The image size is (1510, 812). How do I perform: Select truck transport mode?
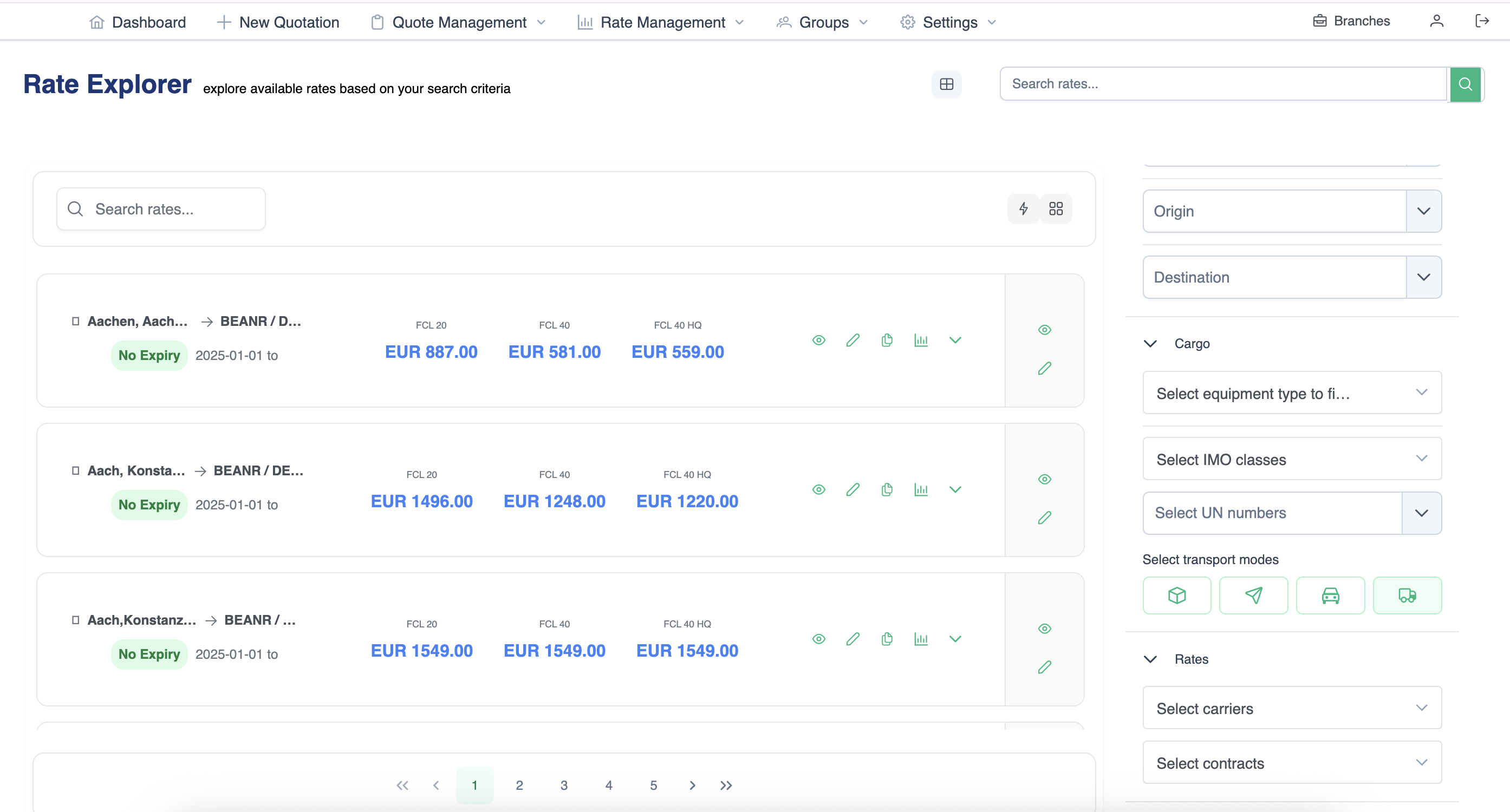1407,596
